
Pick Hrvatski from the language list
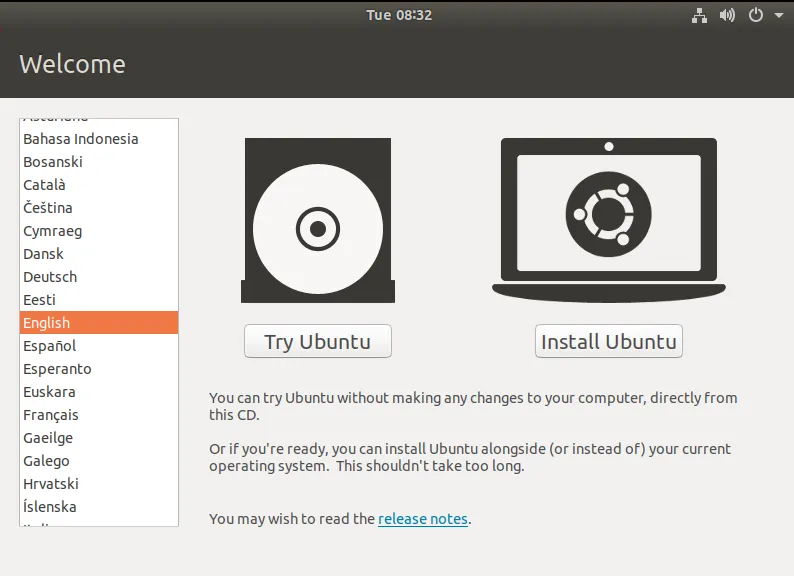99,484
